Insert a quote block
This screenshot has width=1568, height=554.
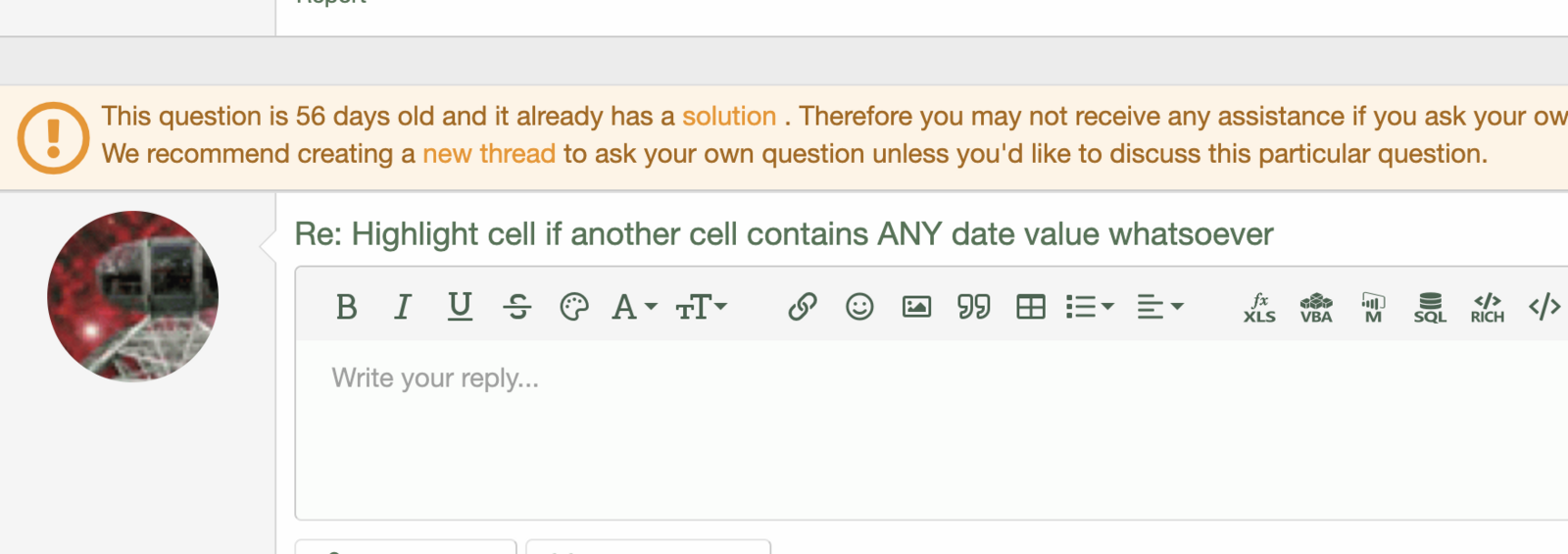pyautogui.click(x=973, y=308)
